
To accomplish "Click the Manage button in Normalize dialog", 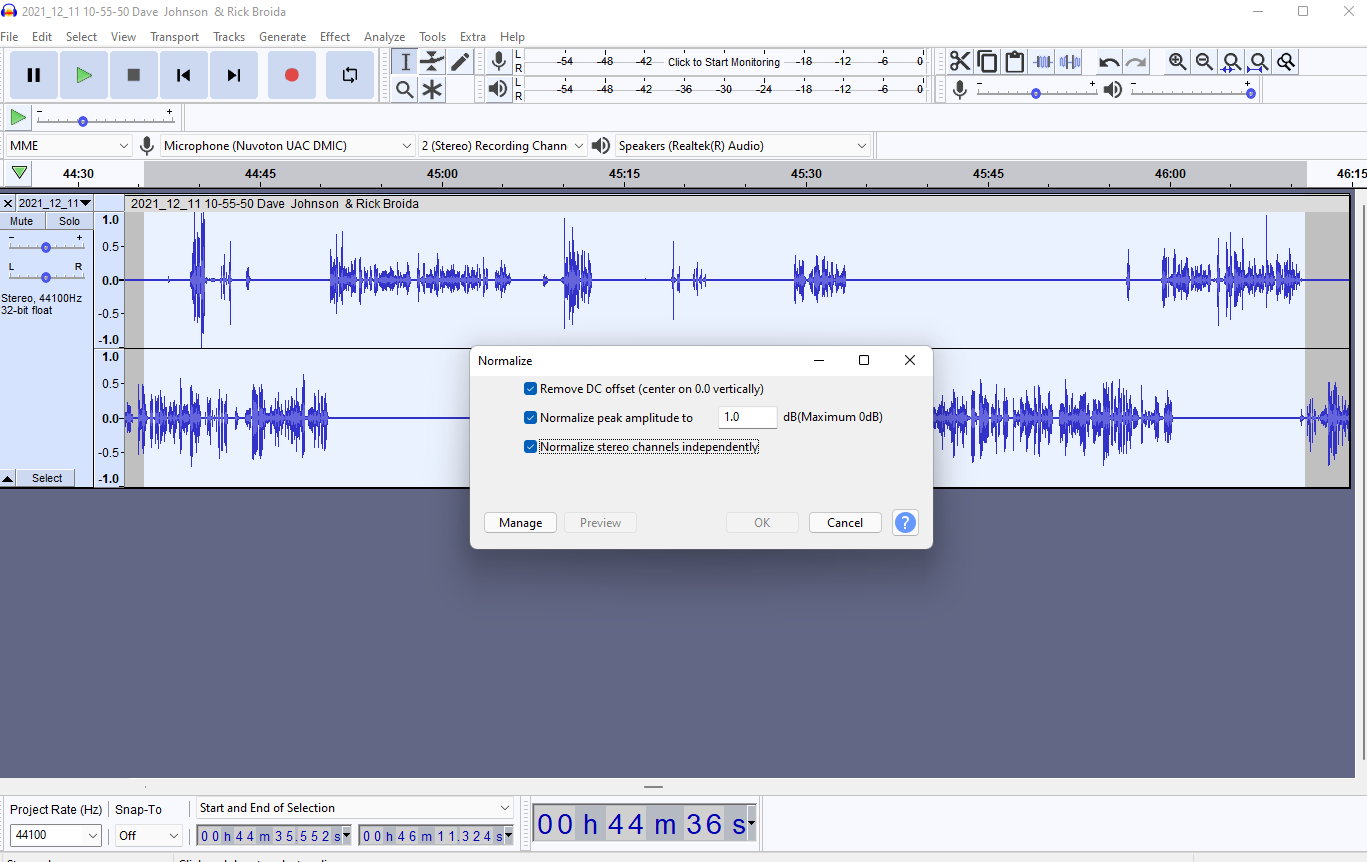I will [521, 522].
